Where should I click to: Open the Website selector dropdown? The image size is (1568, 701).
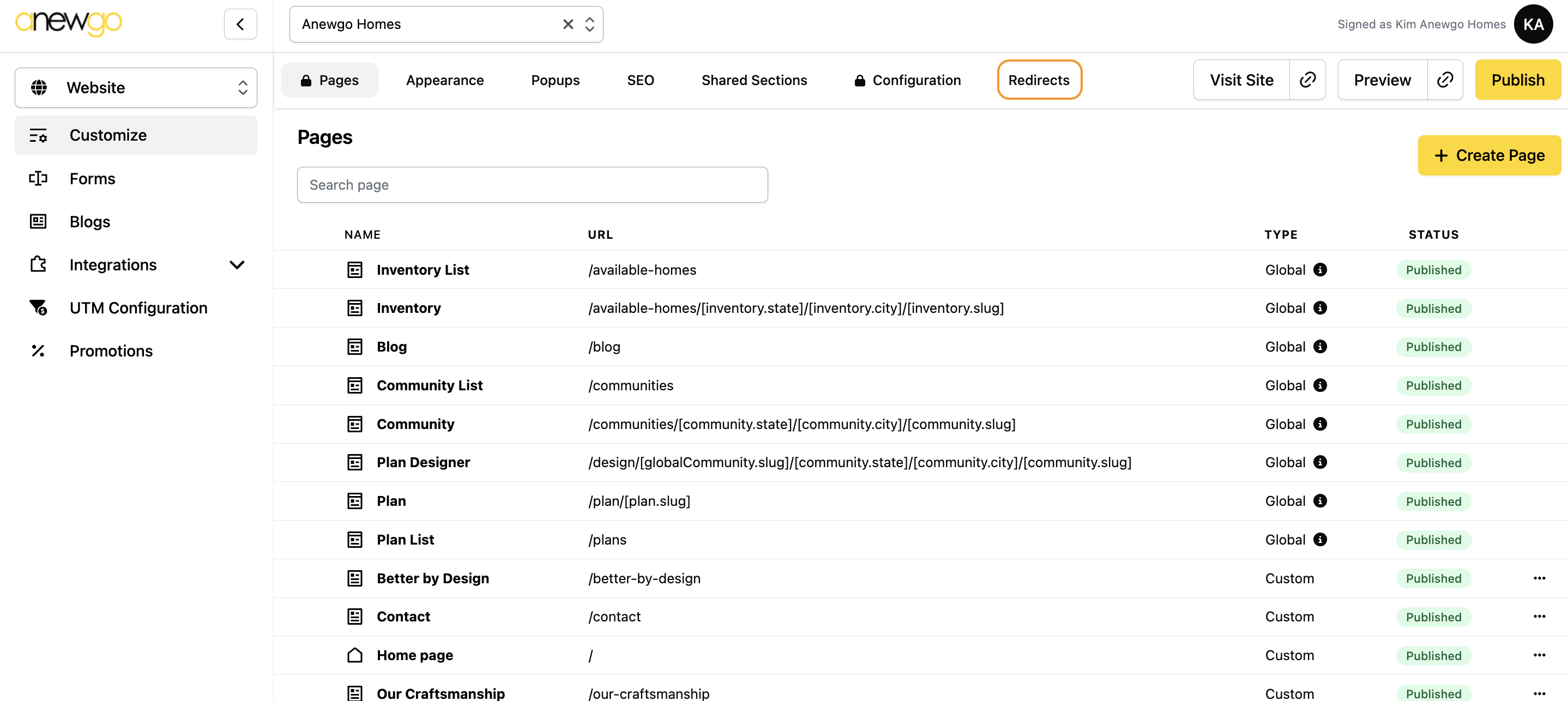(x=136, y=88)
